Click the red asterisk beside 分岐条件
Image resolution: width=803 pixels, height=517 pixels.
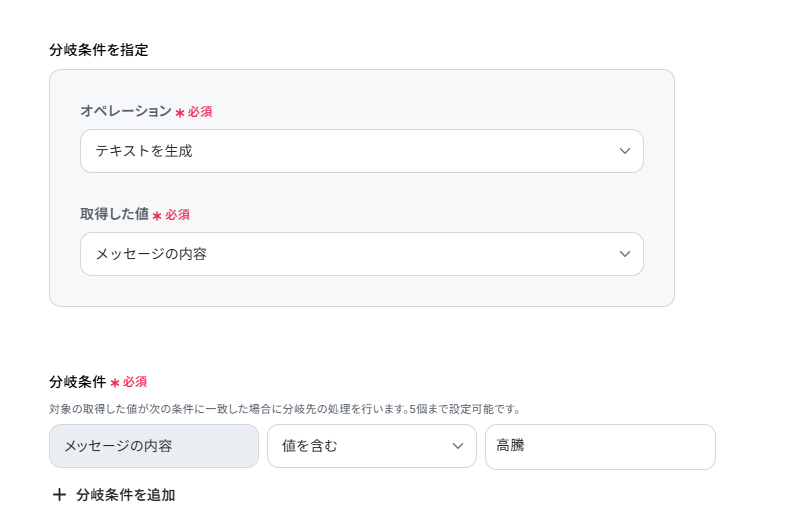115,383
